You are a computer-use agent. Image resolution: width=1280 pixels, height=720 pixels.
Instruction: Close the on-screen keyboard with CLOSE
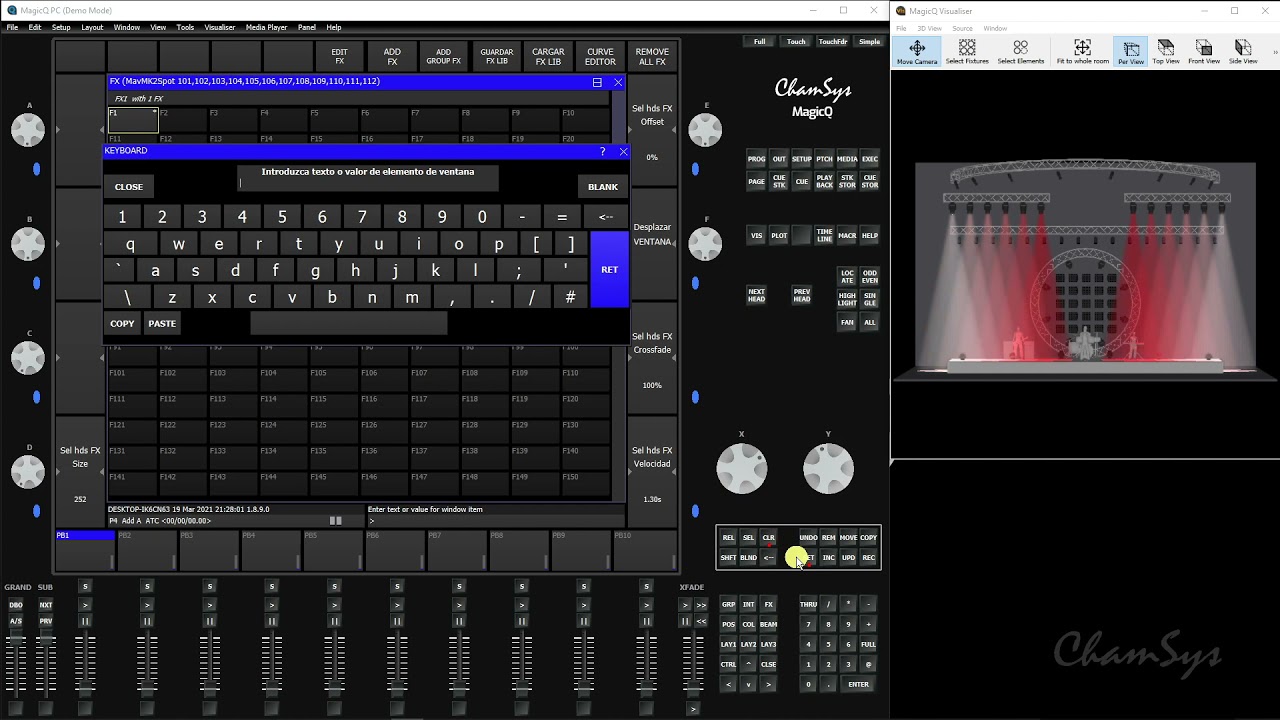[129, 186]
